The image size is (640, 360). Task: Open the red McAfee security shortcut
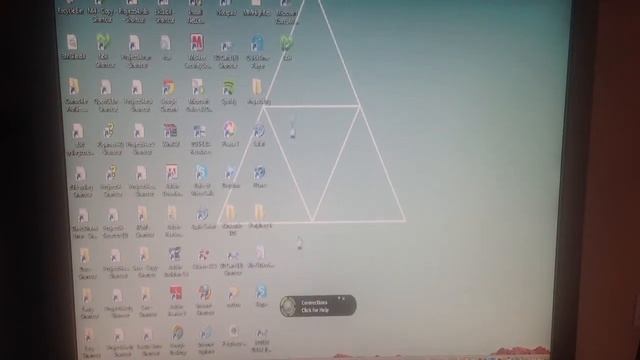197,43
